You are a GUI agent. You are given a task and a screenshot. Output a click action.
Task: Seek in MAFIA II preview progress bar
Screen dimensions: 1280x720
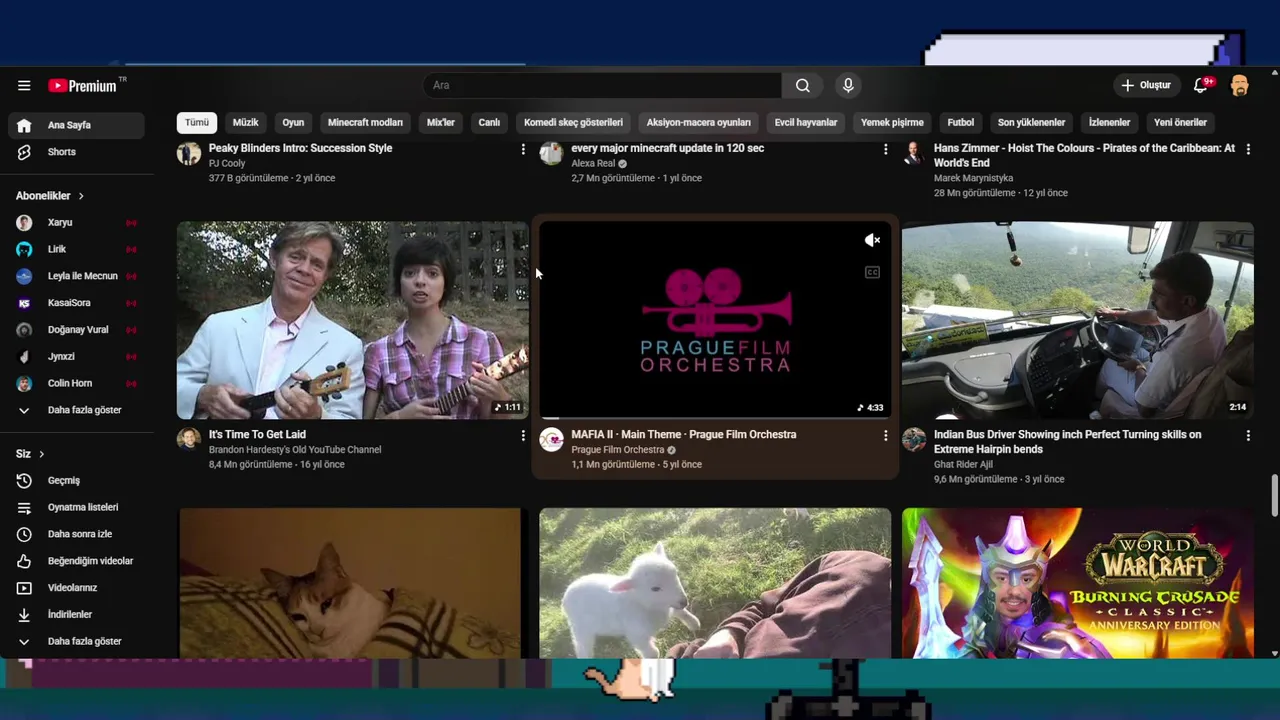point(715,418)
